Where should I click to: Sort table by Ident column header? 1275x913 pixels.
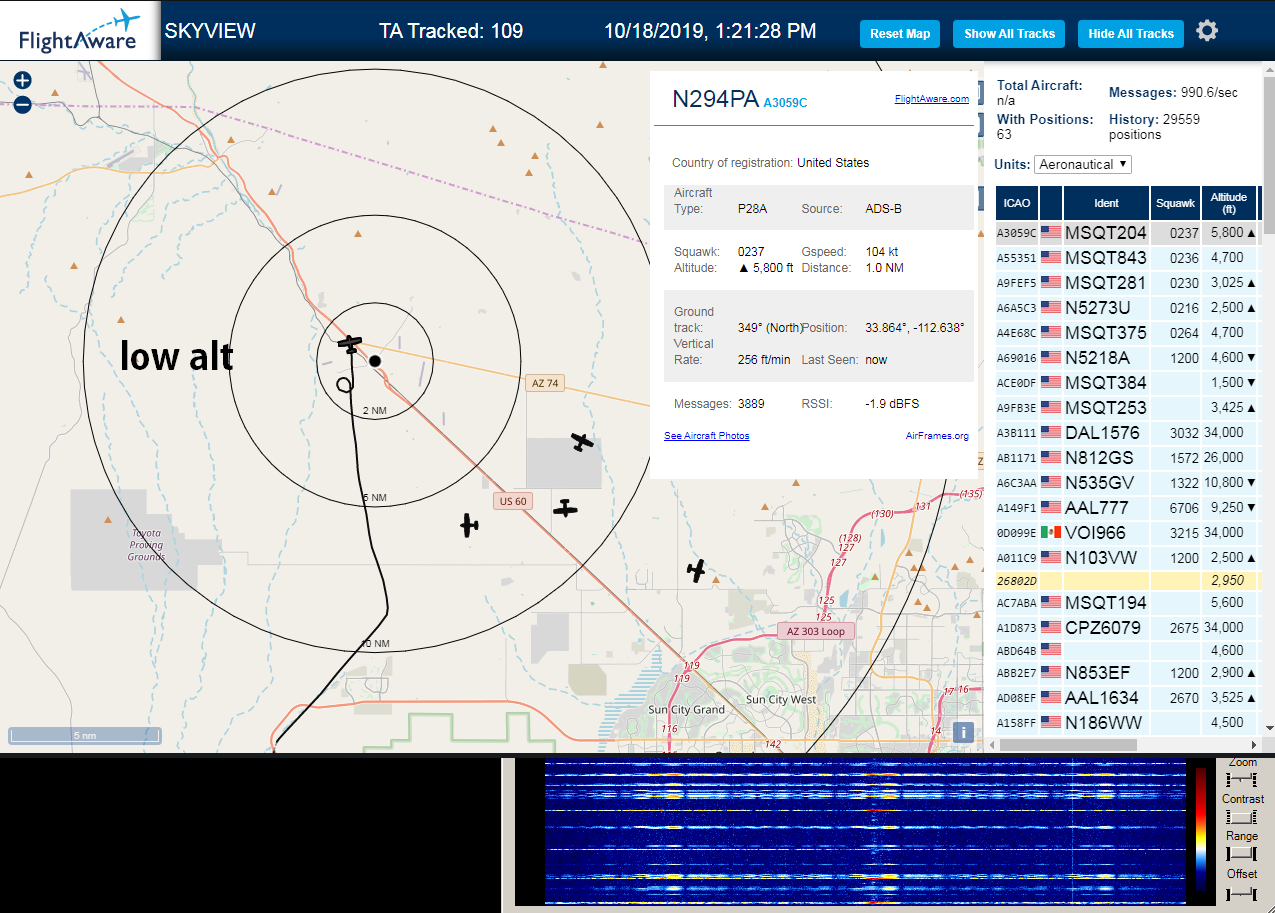tap(1106, 203)
